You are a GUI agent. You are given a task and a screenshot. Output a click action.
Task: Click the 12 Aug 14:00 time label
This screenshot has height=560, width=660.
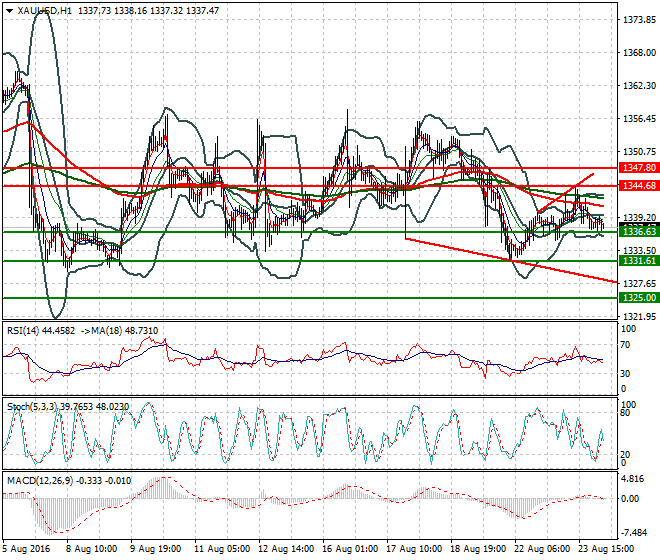(x=286, y=549)
